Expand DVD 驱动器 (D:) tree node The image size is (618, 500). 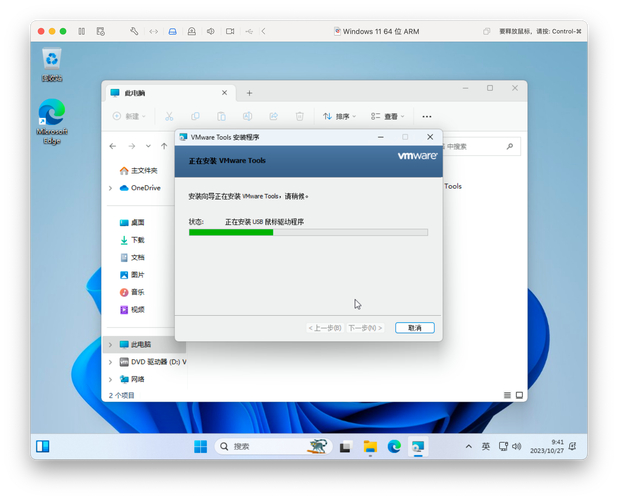pos(110,362)
